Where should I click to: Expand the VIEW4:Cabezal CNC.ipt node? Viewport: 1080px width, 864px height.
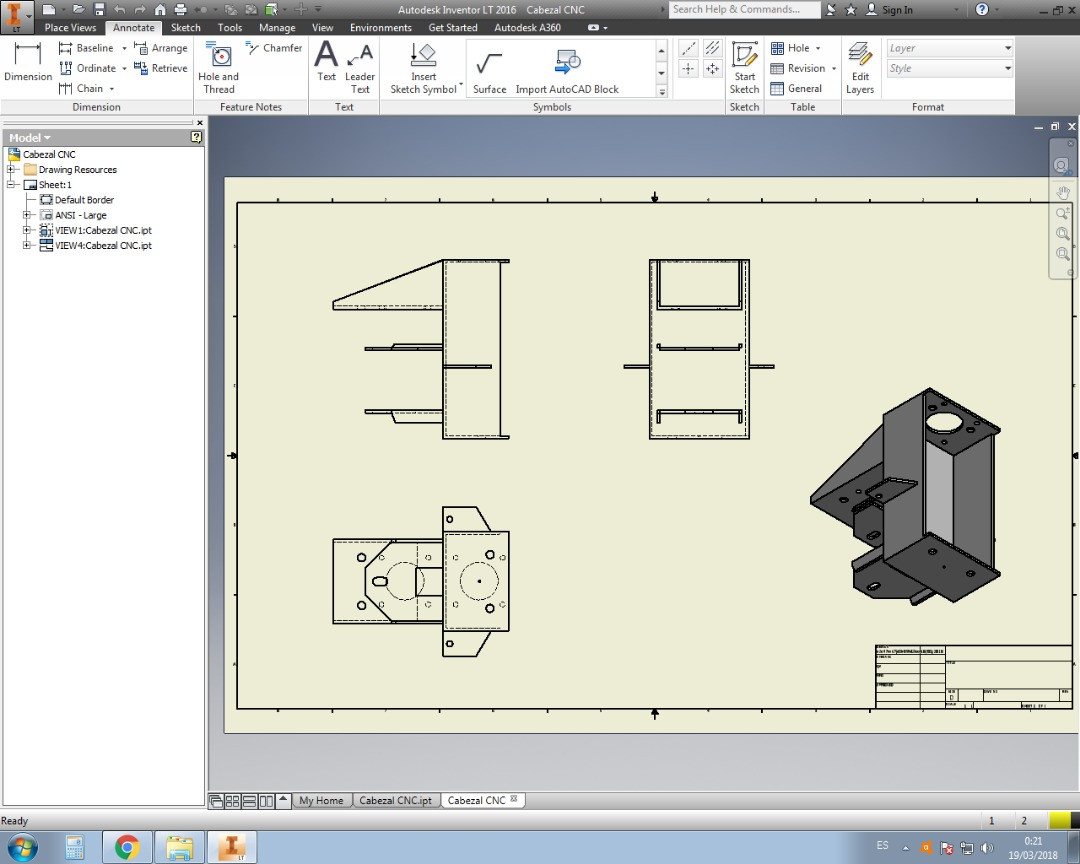[27, 245]
